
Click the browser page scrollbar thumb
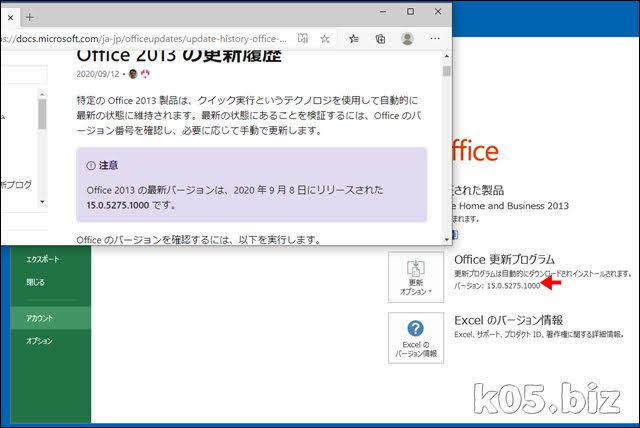click(x=447, y=71)
